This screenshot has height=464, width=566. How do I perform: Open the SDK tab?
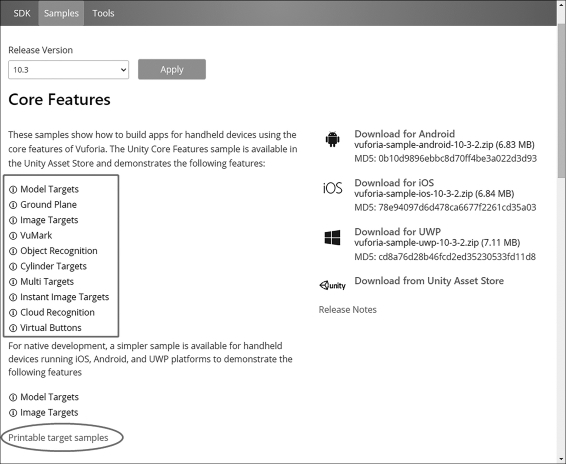pos(22,13)
